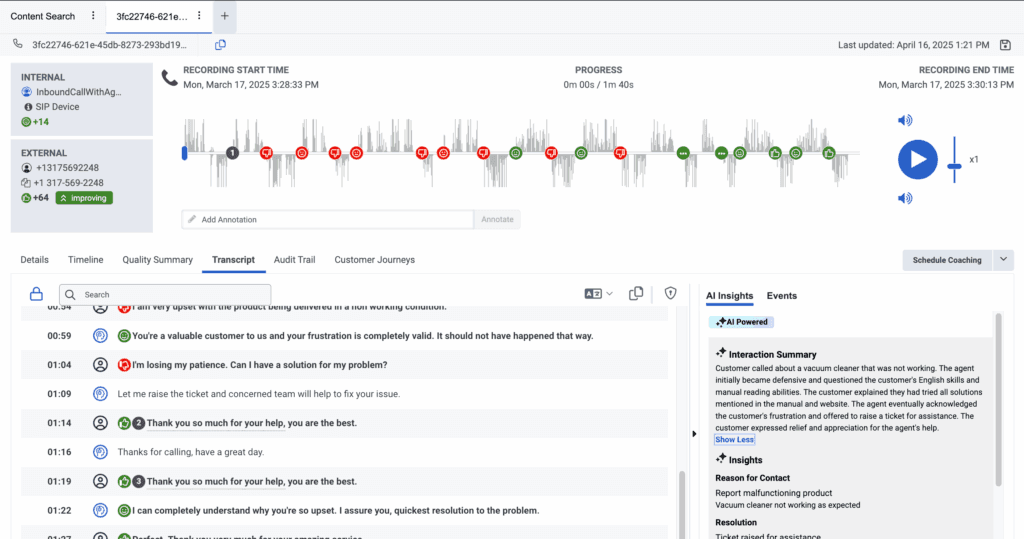Toggle the transcript scroll lock icon
This screenshot has height=539, width=1024.
(36, 294)
